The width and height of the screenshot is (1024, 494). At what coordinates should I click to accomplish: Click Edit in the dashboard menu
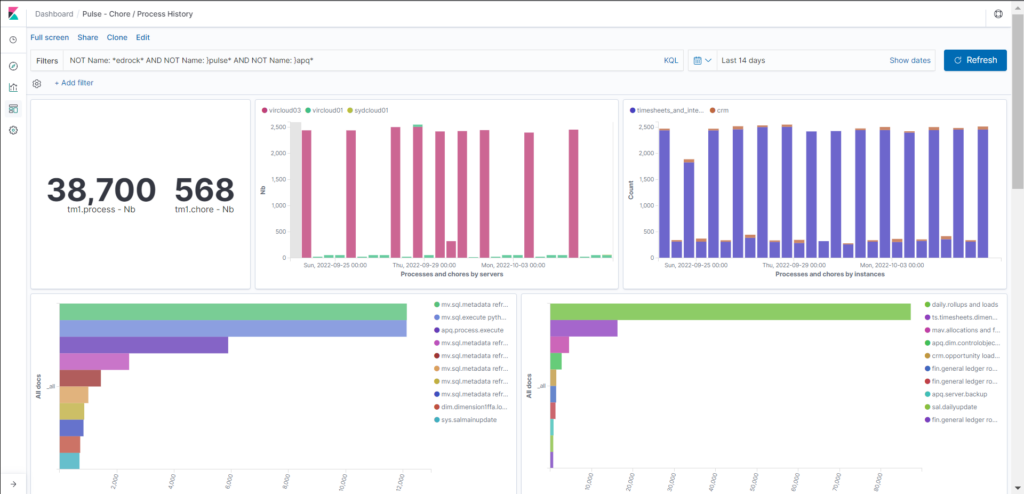click(143, 37)
